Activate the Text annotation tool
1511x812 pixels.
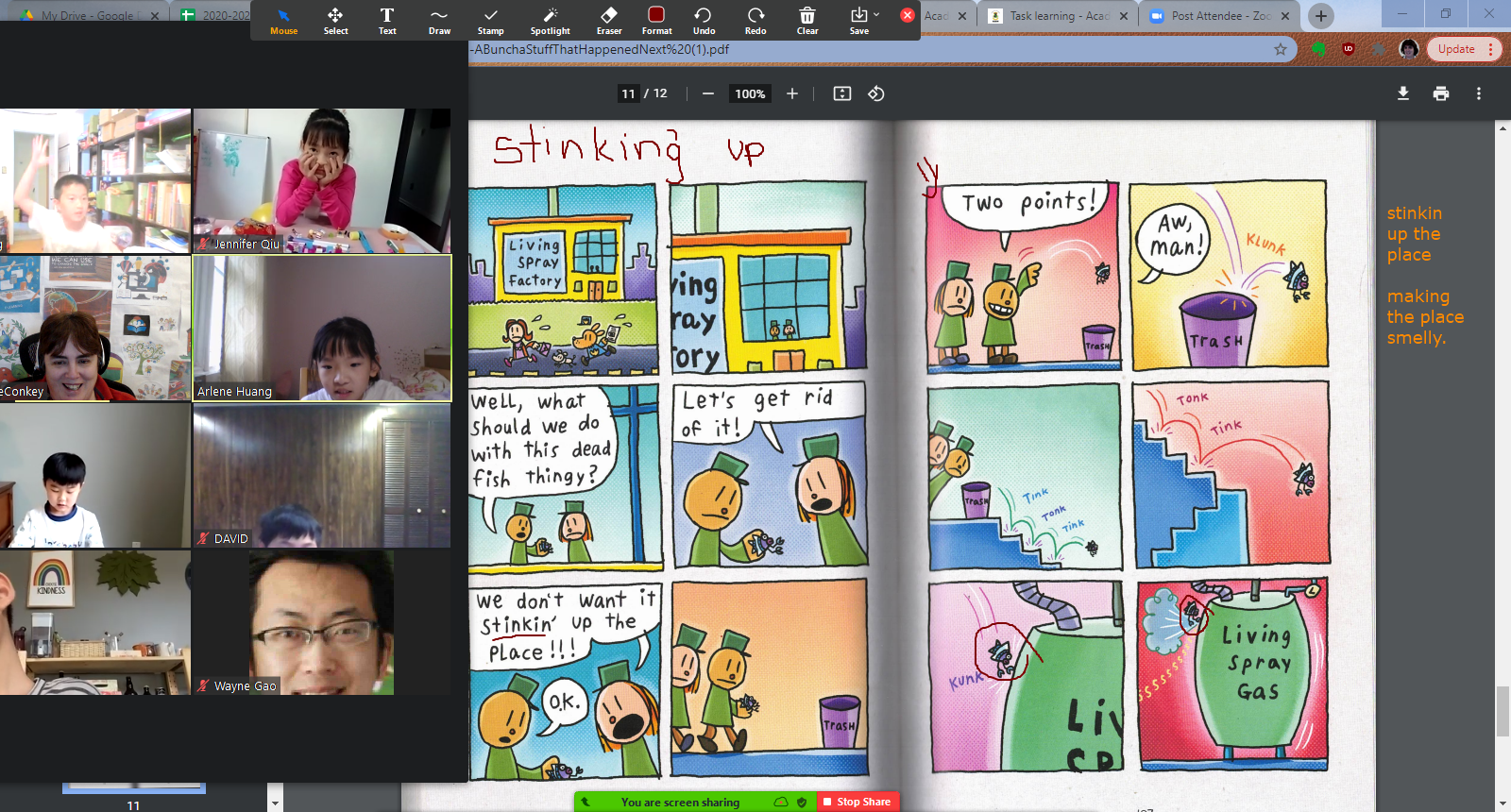[x=387, y=21]
